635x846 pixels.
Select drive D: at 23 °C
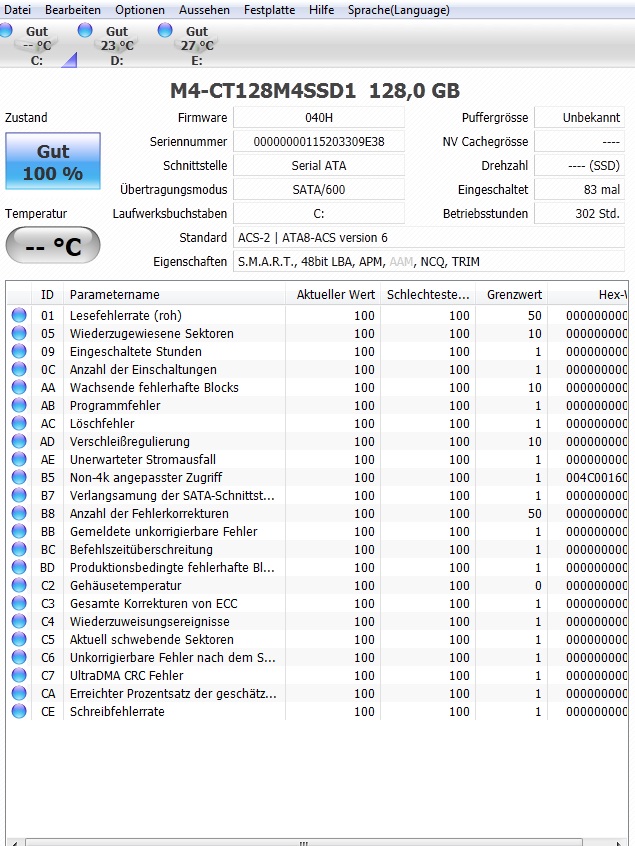[x=112, y=45]
